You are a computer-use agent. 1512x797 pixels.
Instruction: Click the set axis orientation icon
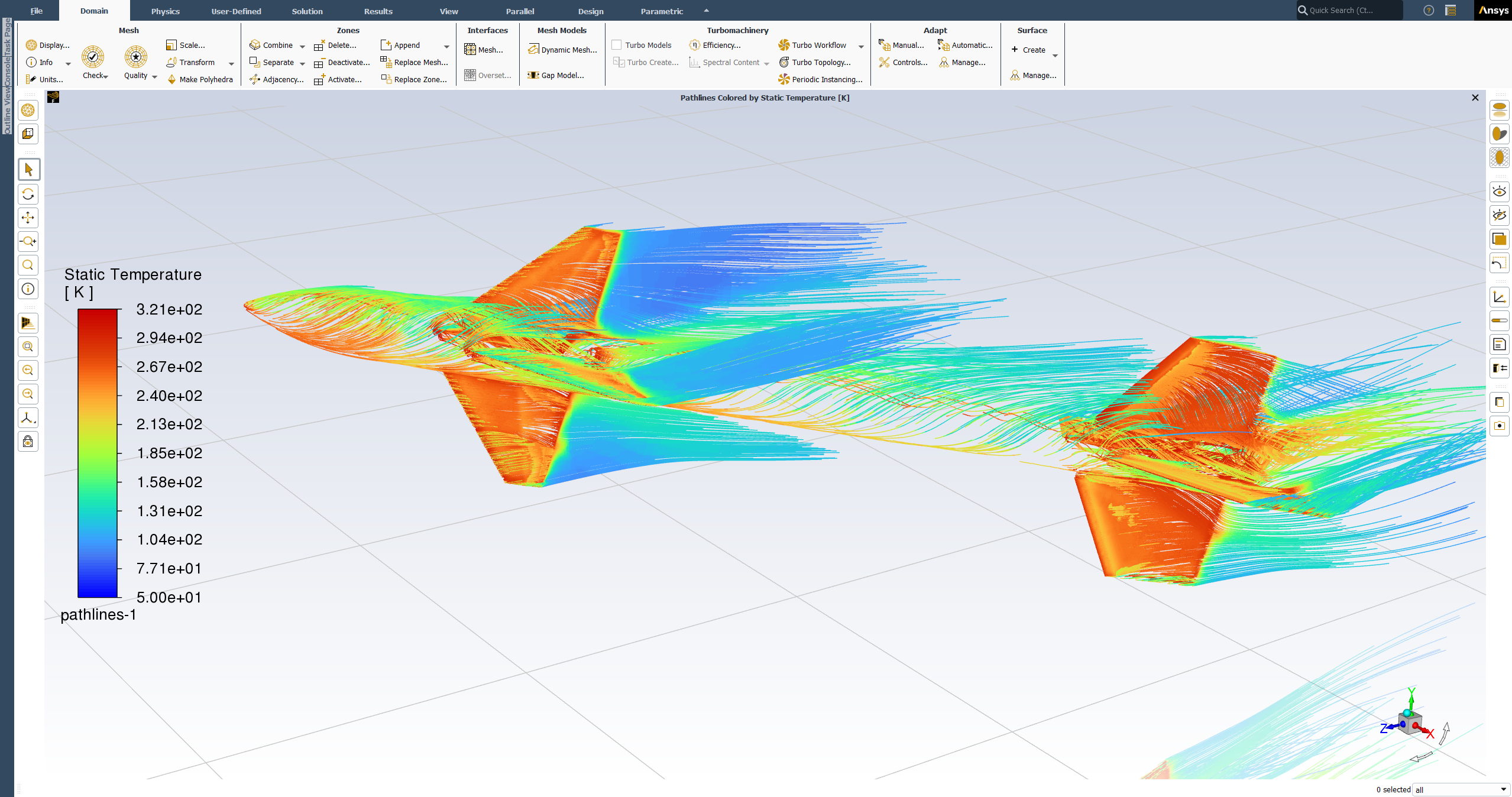[x=28, y=418]
